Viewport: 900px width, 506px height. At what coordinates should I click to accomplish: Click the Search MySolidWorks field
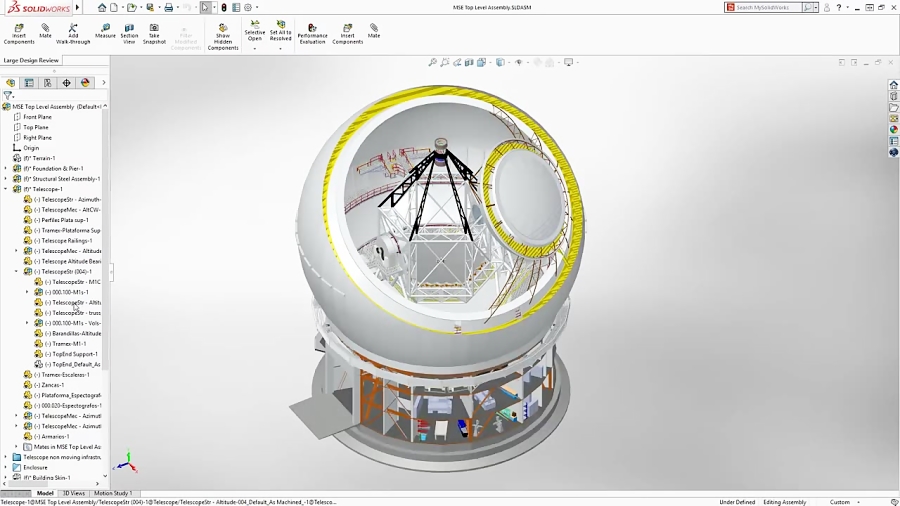coord(768,7)
